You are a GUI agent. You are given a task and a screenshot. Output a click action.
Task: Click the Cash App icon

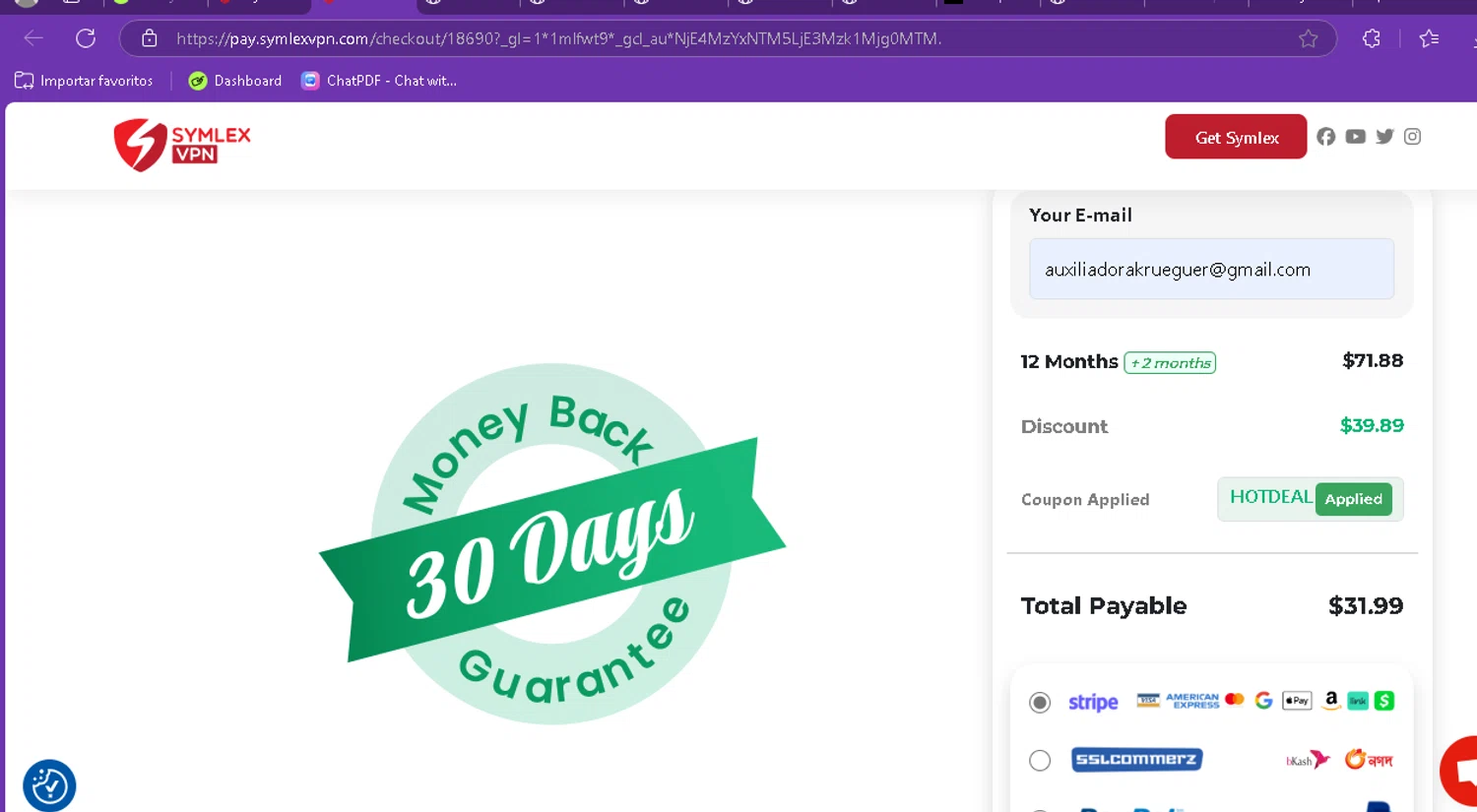point(1384,701)
